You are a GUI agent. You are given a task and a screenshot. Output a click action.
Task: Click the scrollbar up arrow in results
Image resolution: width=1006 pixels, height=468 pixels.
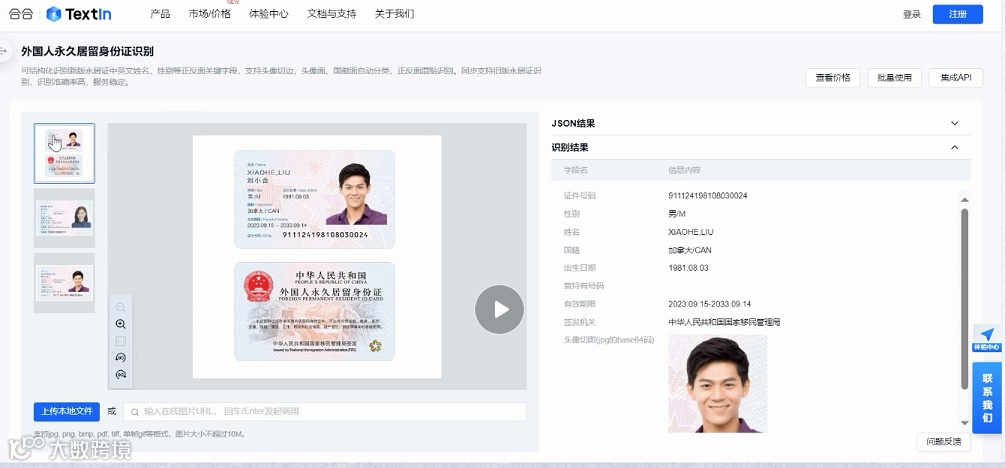[964, 200]
